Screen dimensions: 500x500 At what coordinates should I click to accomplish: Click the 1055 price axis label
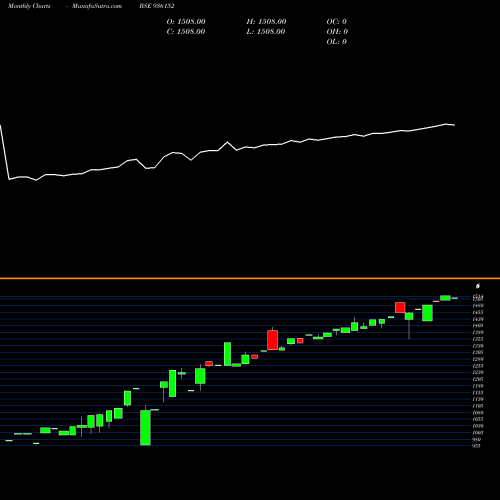click(478, 419)
